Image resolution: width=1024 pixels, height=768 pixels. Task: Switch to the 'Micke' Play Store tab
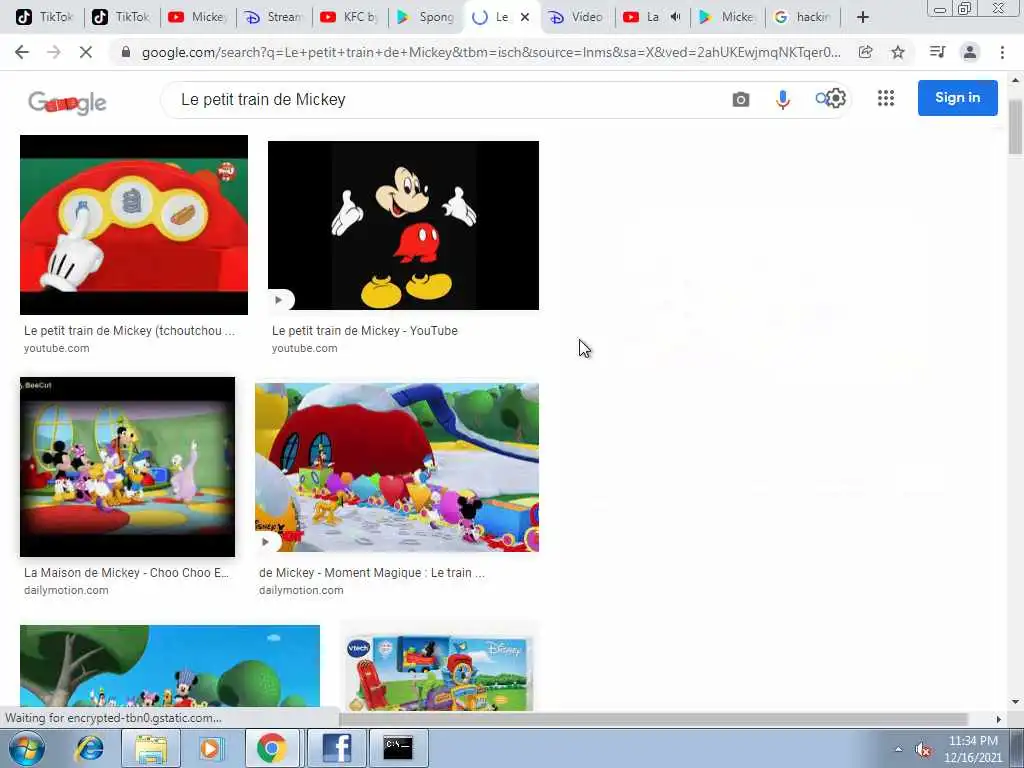tap(726, 17)
